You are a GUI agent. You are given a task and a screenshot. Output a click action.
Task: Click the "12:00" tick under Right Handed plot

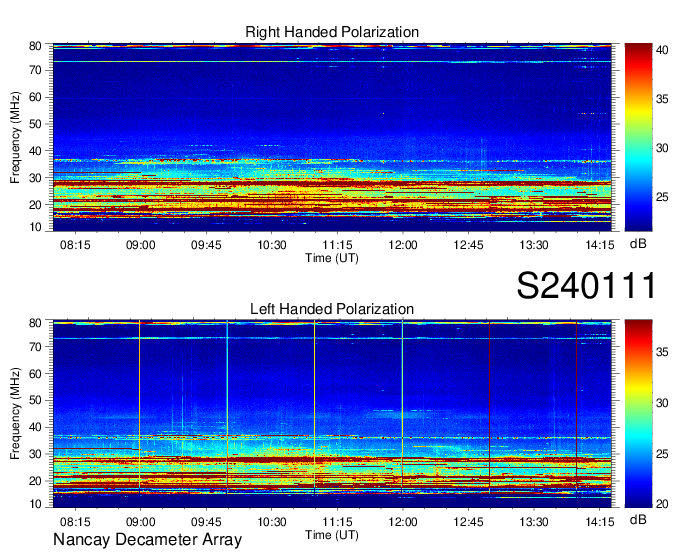tap(403, 245)
